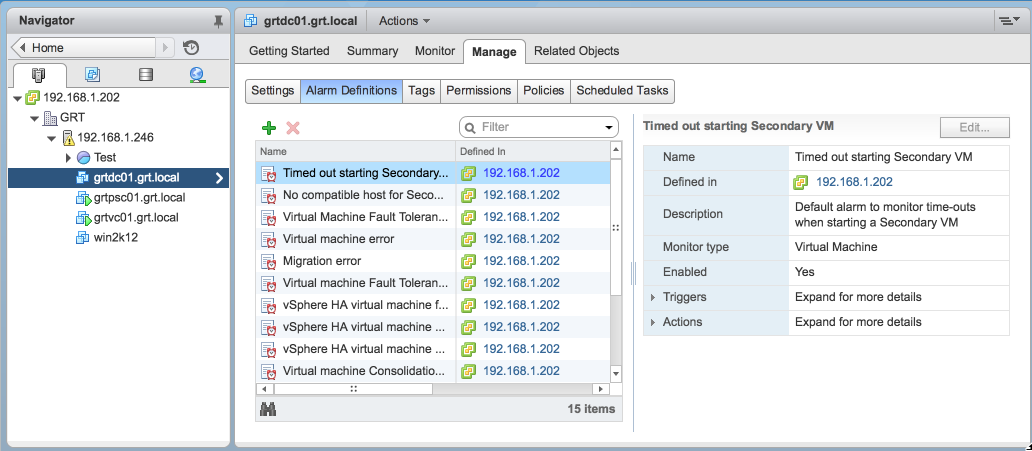The height and width of the screenshot is (451, 1032).
Task: Select the No compatible host for Seco... alarm
Action: 433,195
